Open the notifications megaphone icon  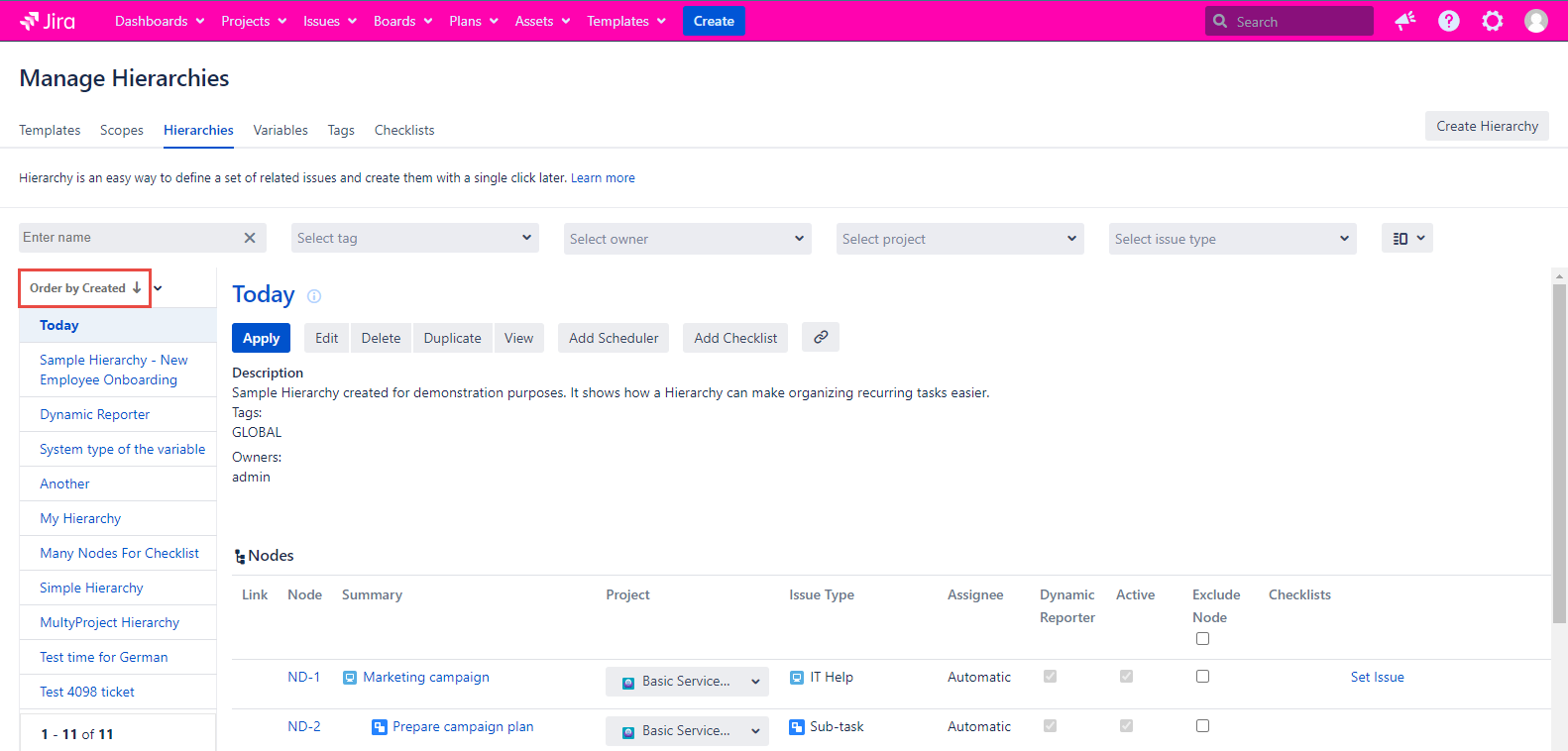pos(1404,21)
